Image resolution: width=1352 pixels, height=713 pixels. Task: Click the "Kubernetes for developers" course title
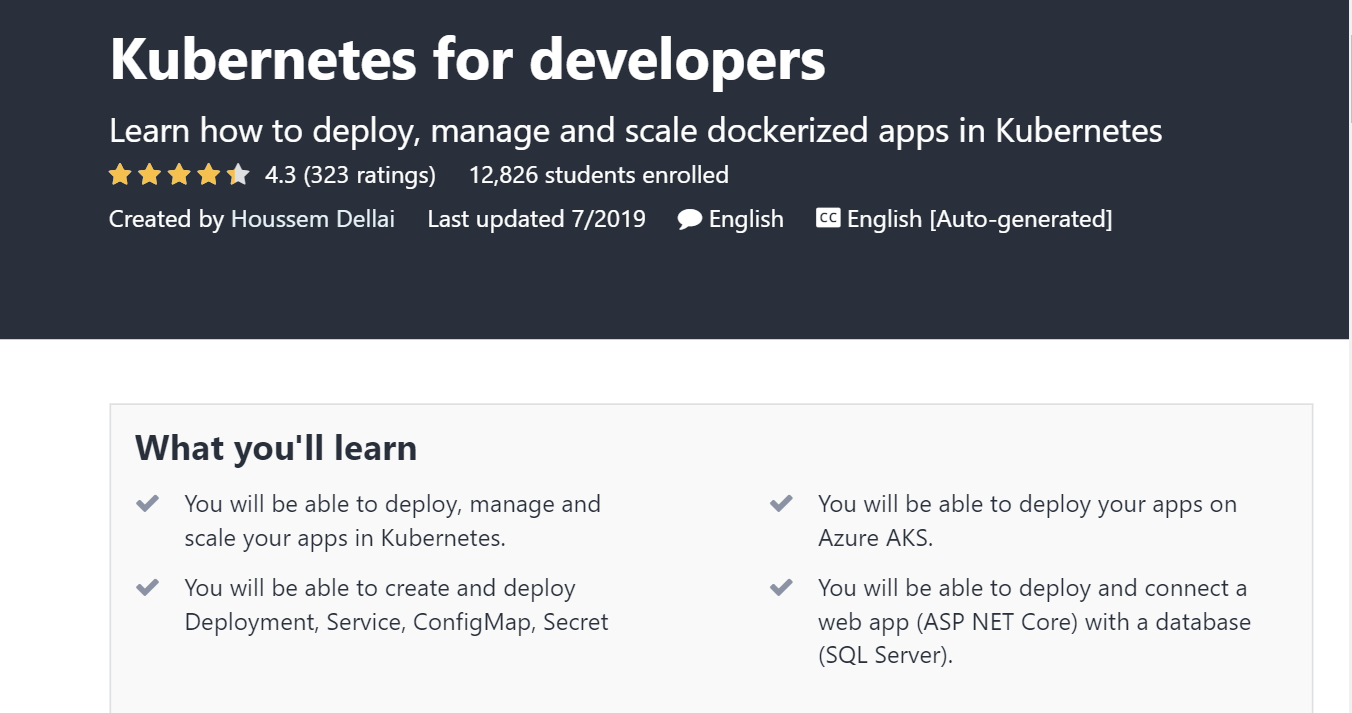(x=467, y=59)
